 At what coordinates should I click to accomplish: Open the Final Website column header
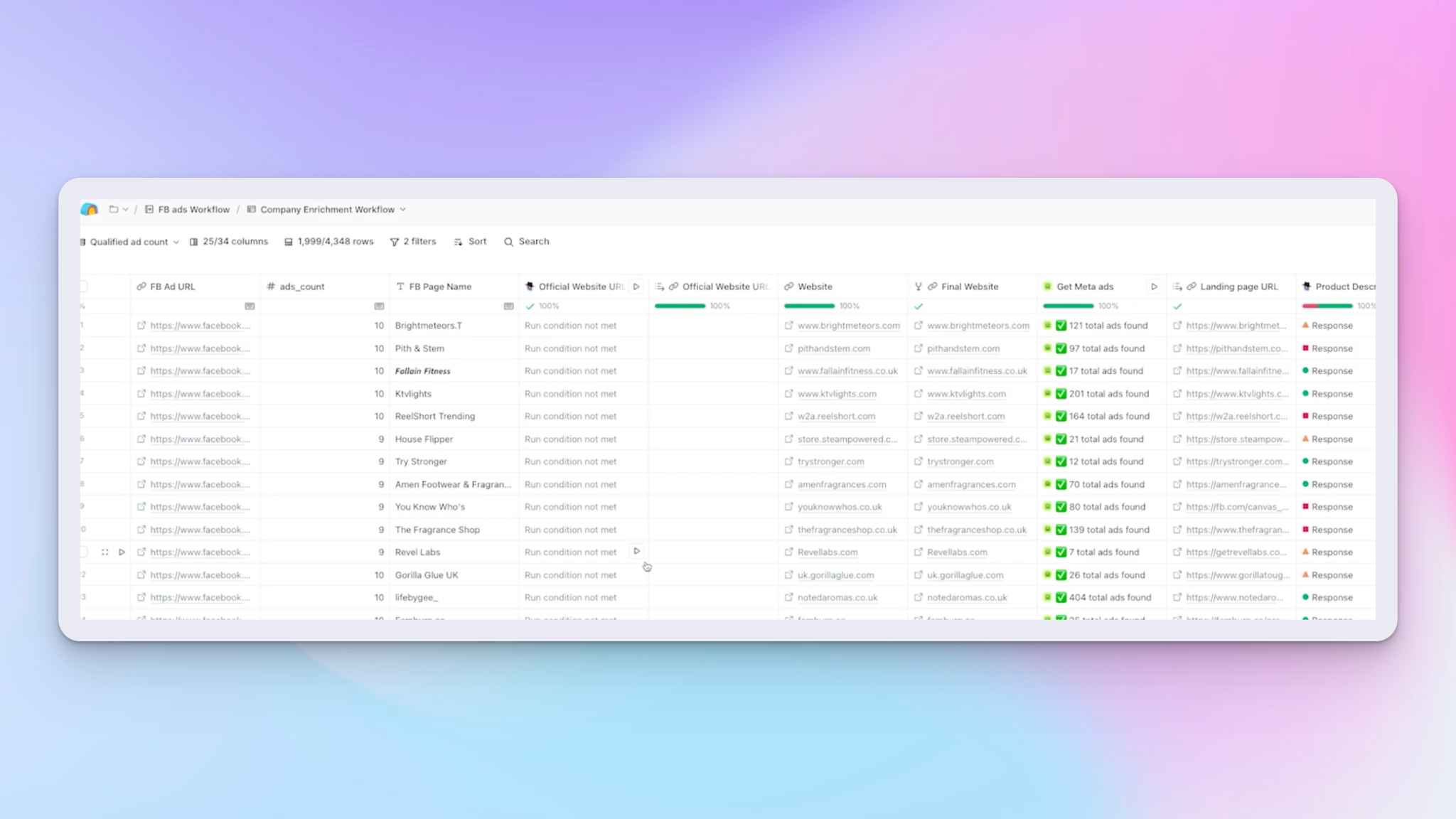click(972, 287)
